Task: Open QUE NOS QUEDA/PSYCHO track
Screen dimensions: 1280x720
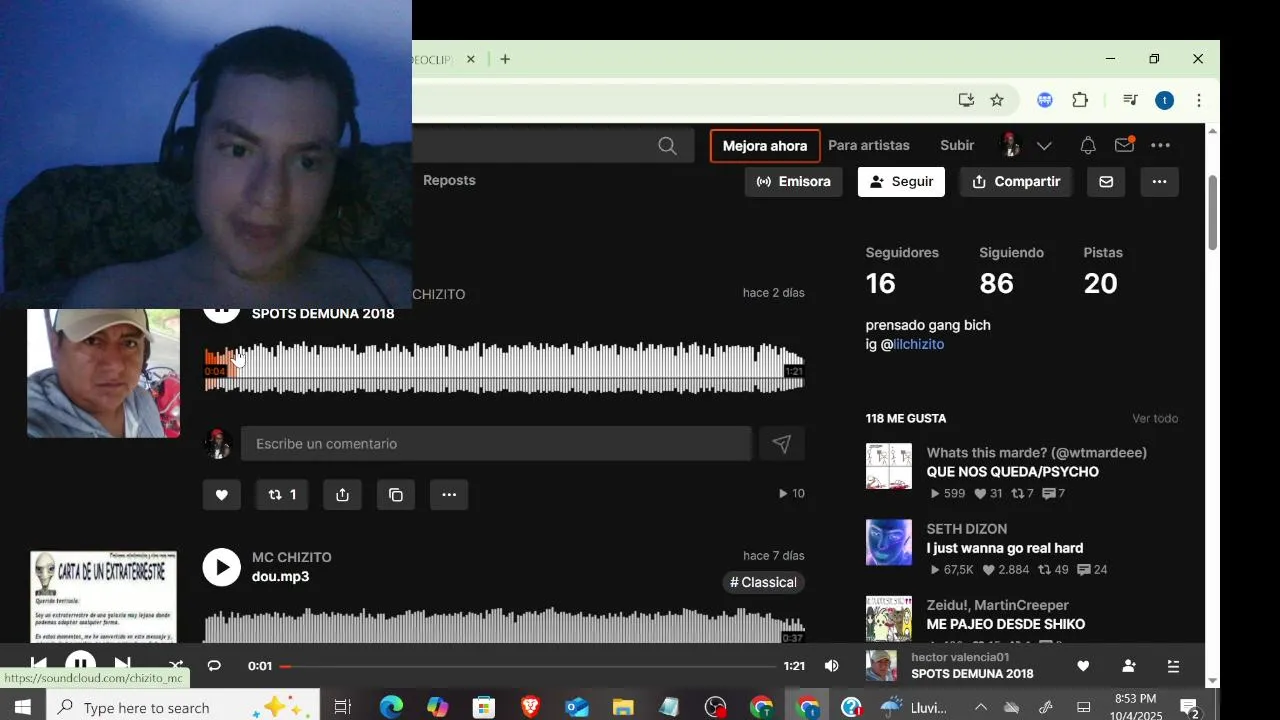Action: (x=1012, y=472)
